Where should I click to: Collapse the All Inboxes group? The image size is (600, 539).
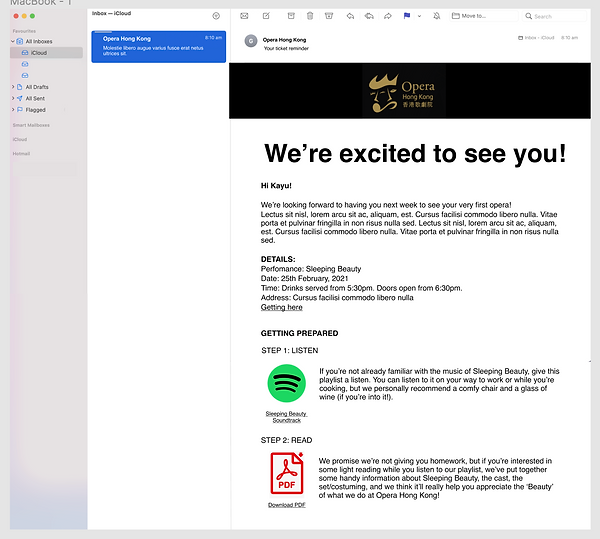13,41
